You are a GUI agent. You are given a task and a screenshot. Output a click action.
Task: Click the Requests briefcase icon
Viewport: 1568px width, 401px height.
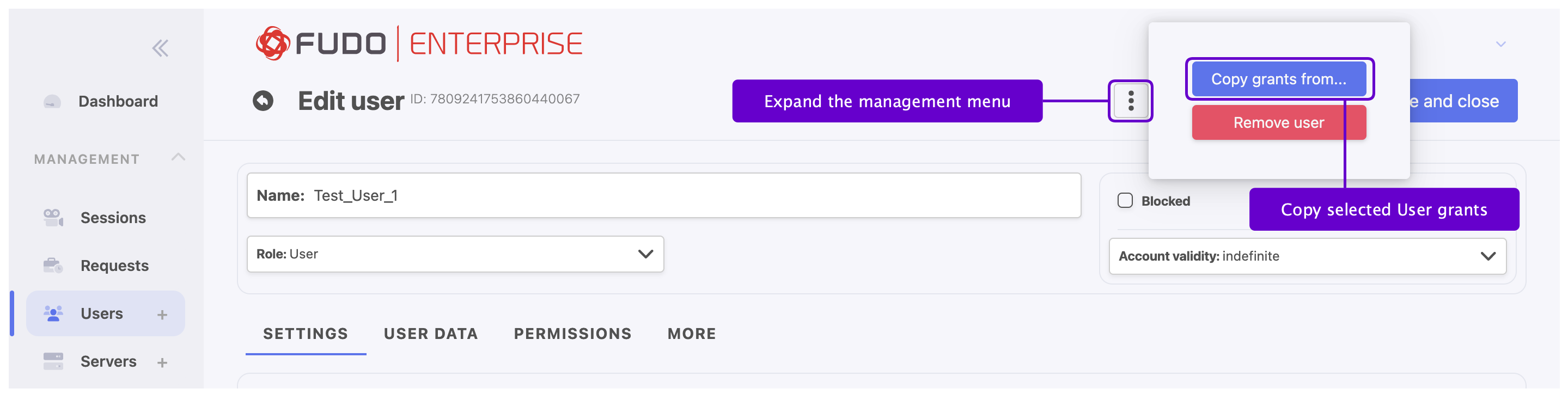pyautogui.click(x=53, y=266)
